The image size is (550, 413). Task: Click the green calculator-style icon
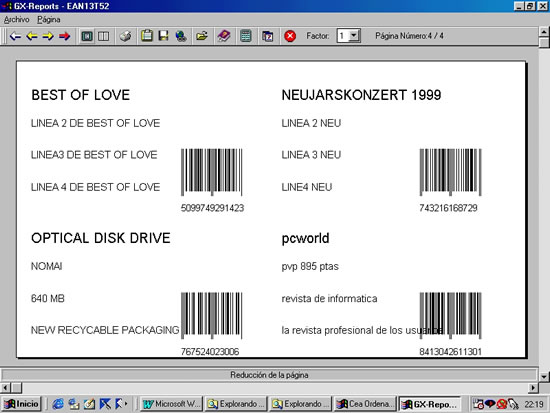click(246, 36)
